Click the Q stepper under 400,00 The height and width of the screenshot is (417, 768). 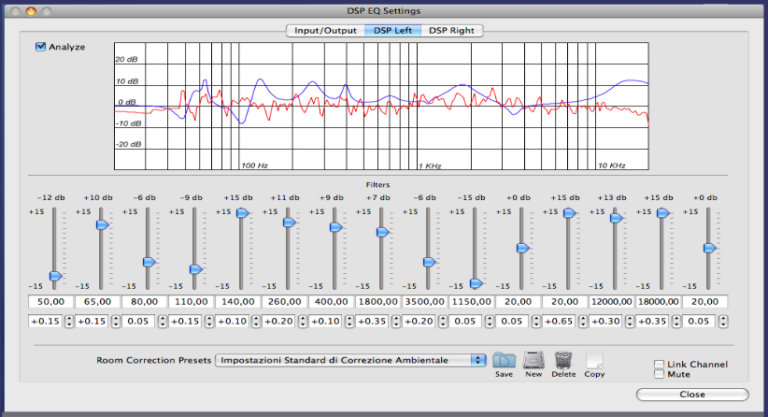click(x=349, y=321)
